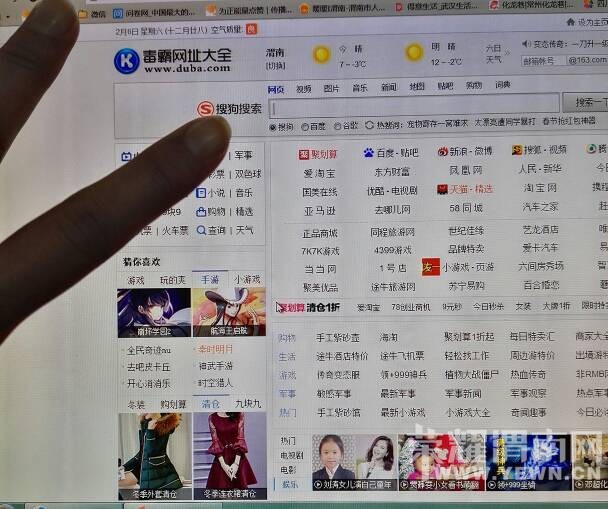
Task: Click the Sogou search S logo
Action: [x=205, y=109]
